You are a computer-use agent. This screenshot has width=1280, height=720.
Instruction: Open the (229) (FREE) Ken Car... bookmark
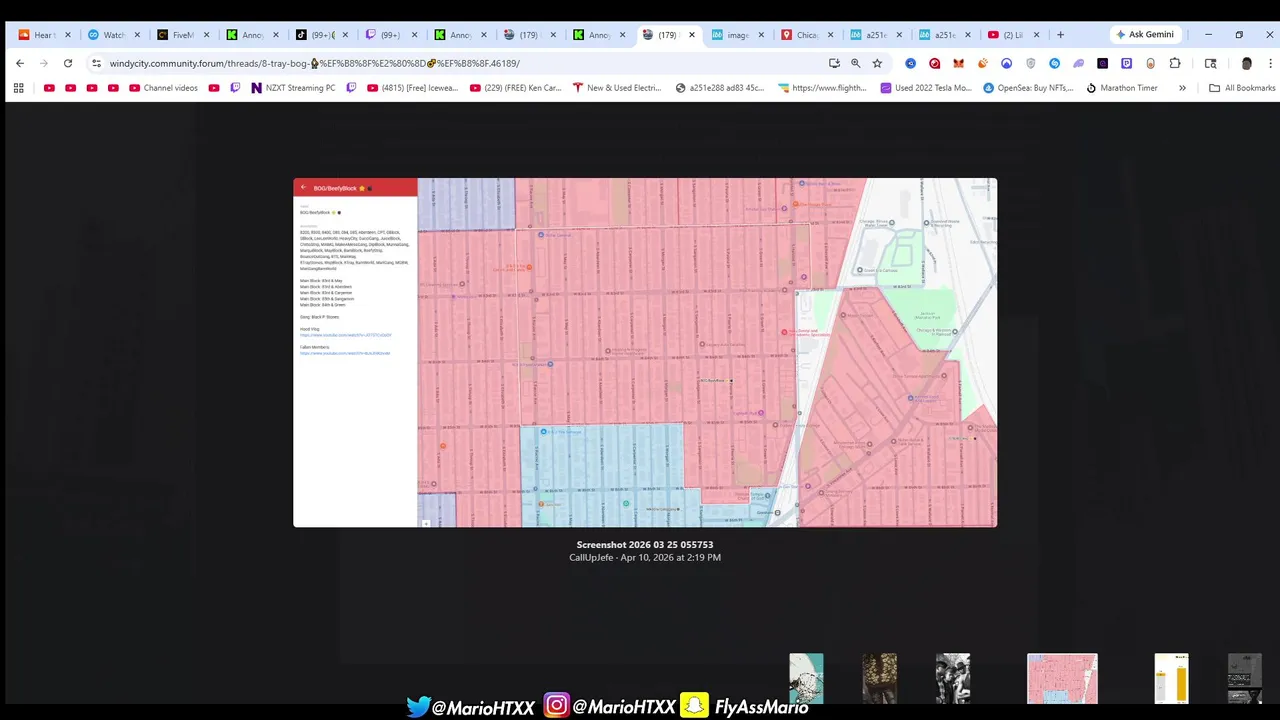coord(515,88)
